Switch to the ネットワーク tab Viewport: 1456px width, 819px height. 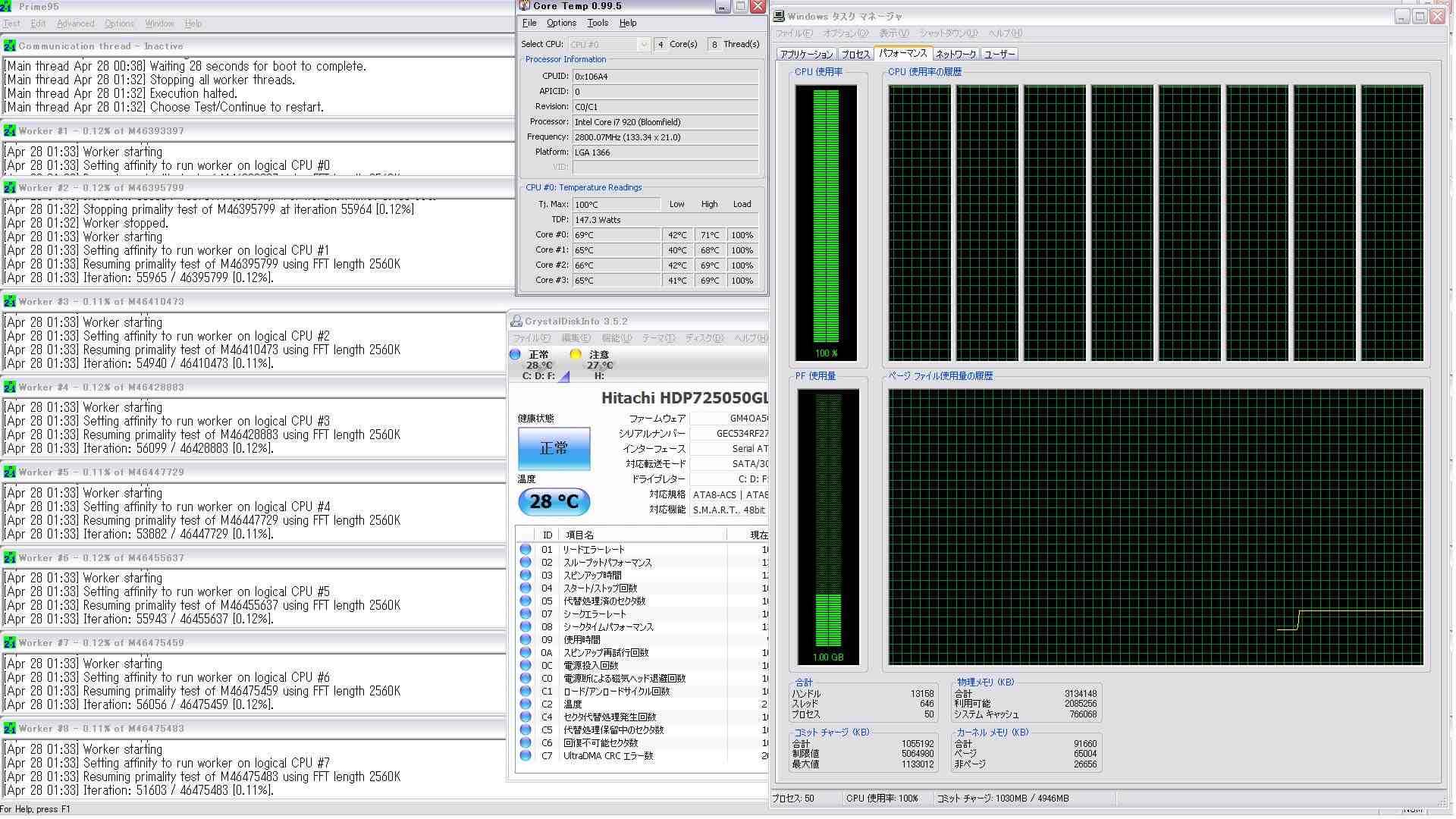click(955, 54)
